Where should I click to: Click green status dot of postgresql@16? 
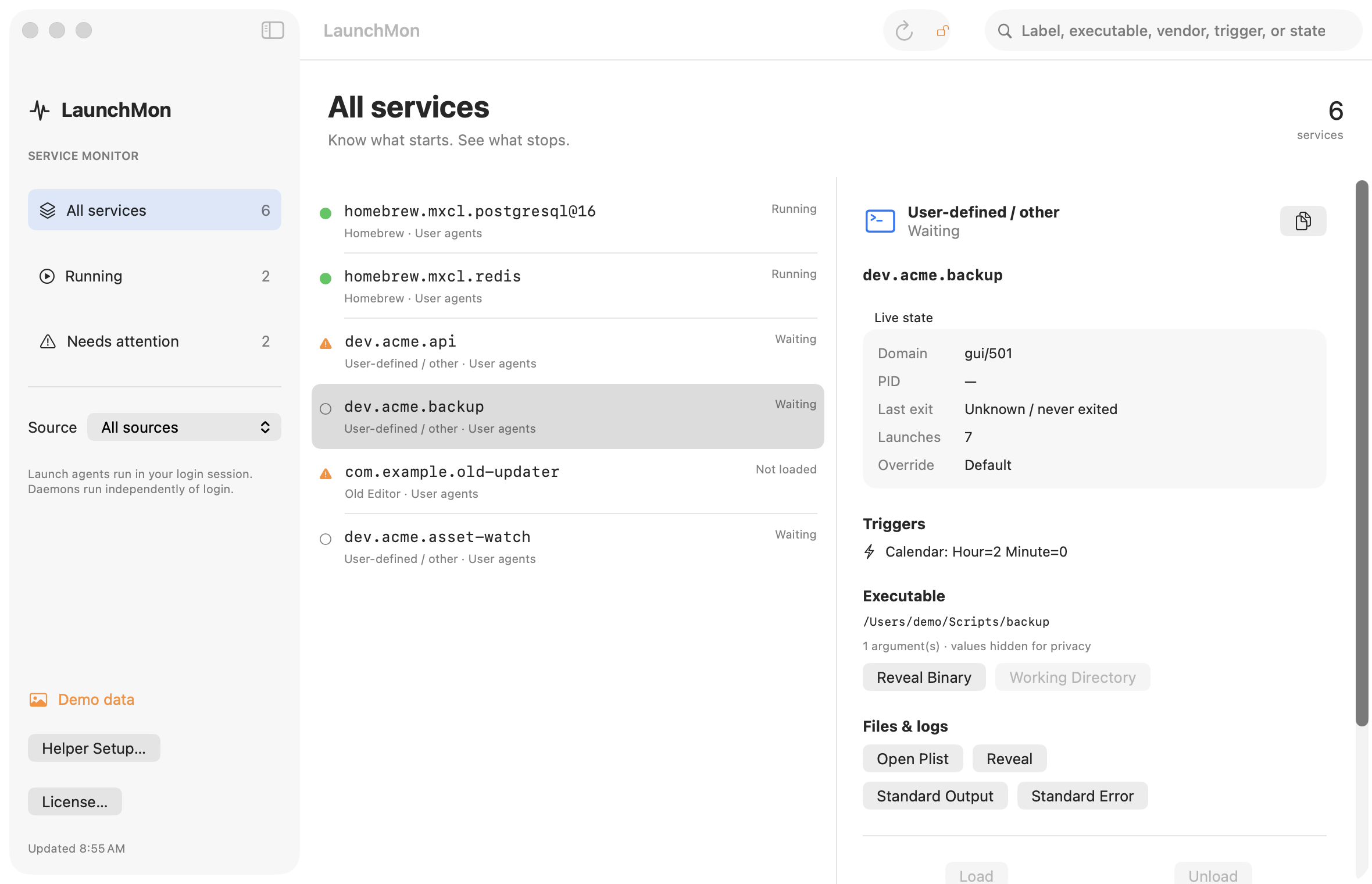[326, 213]
